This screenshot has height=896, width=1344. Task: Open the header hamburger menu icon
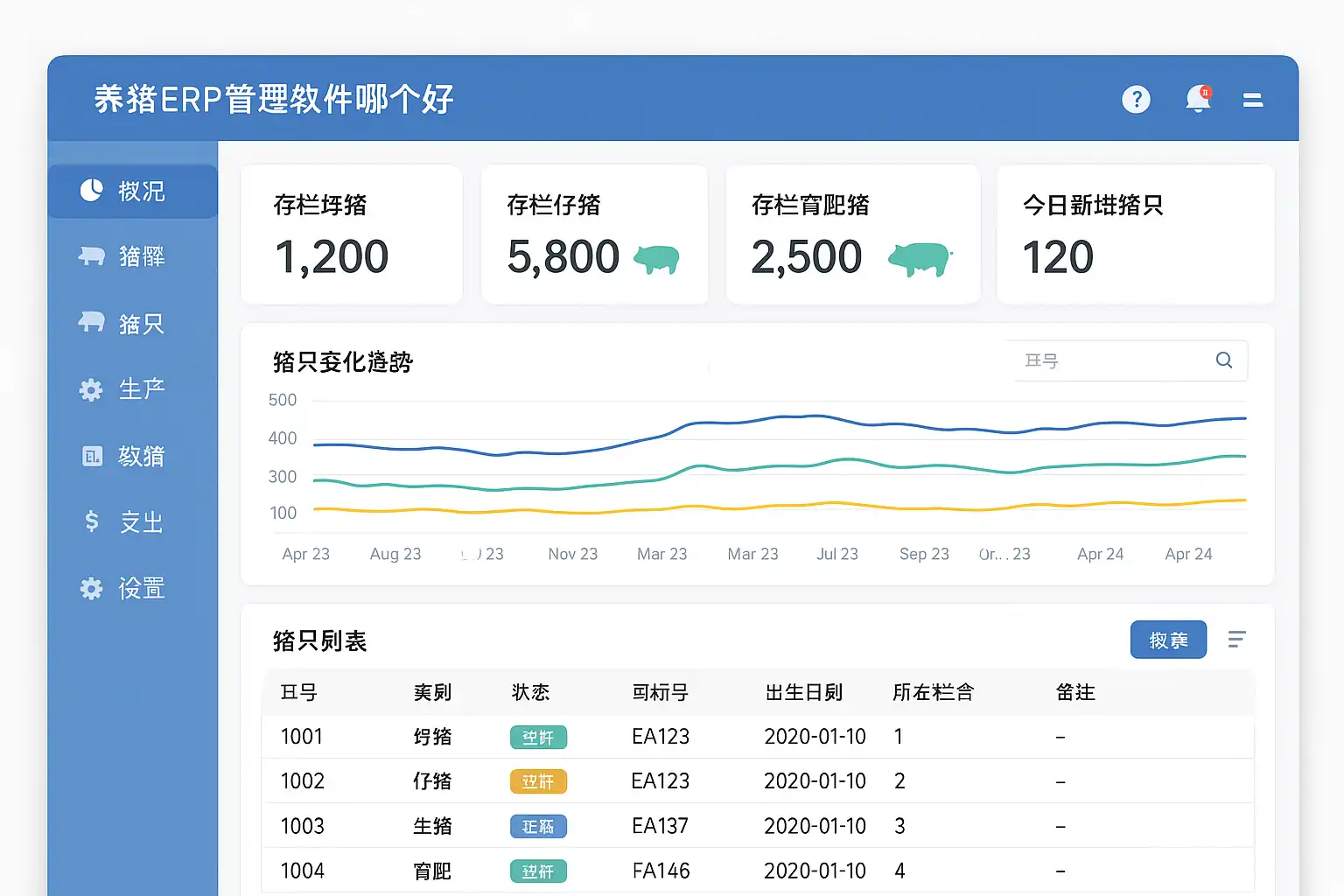pyautogui.click(x=1253, y=100)
